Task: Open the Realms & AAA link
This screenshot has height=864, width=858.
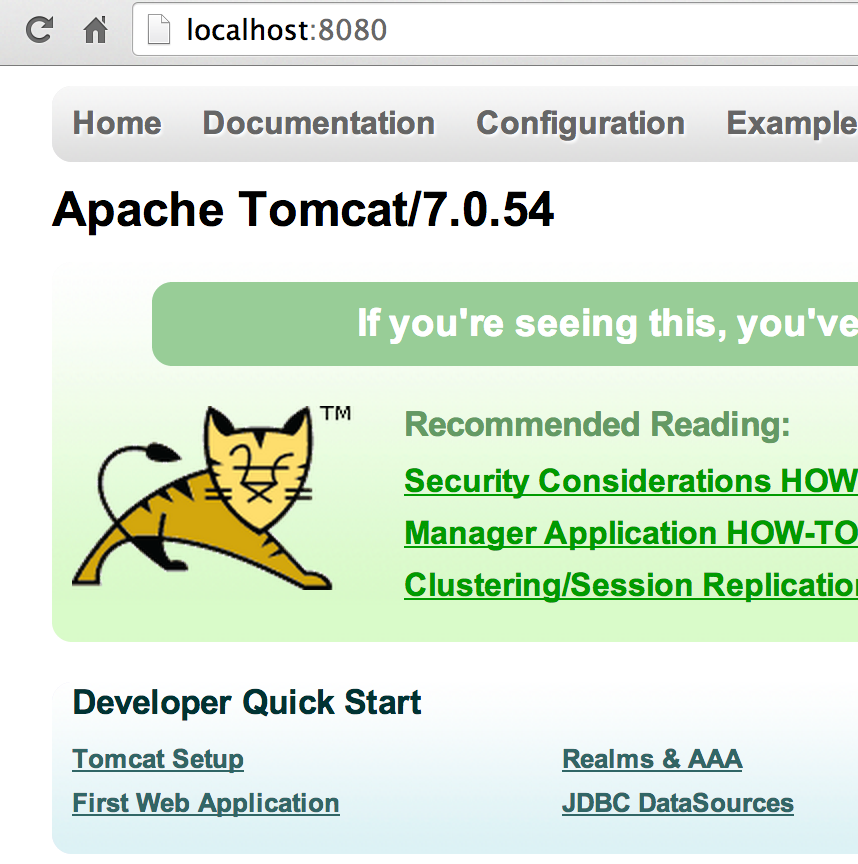Action: click(652, 759)
